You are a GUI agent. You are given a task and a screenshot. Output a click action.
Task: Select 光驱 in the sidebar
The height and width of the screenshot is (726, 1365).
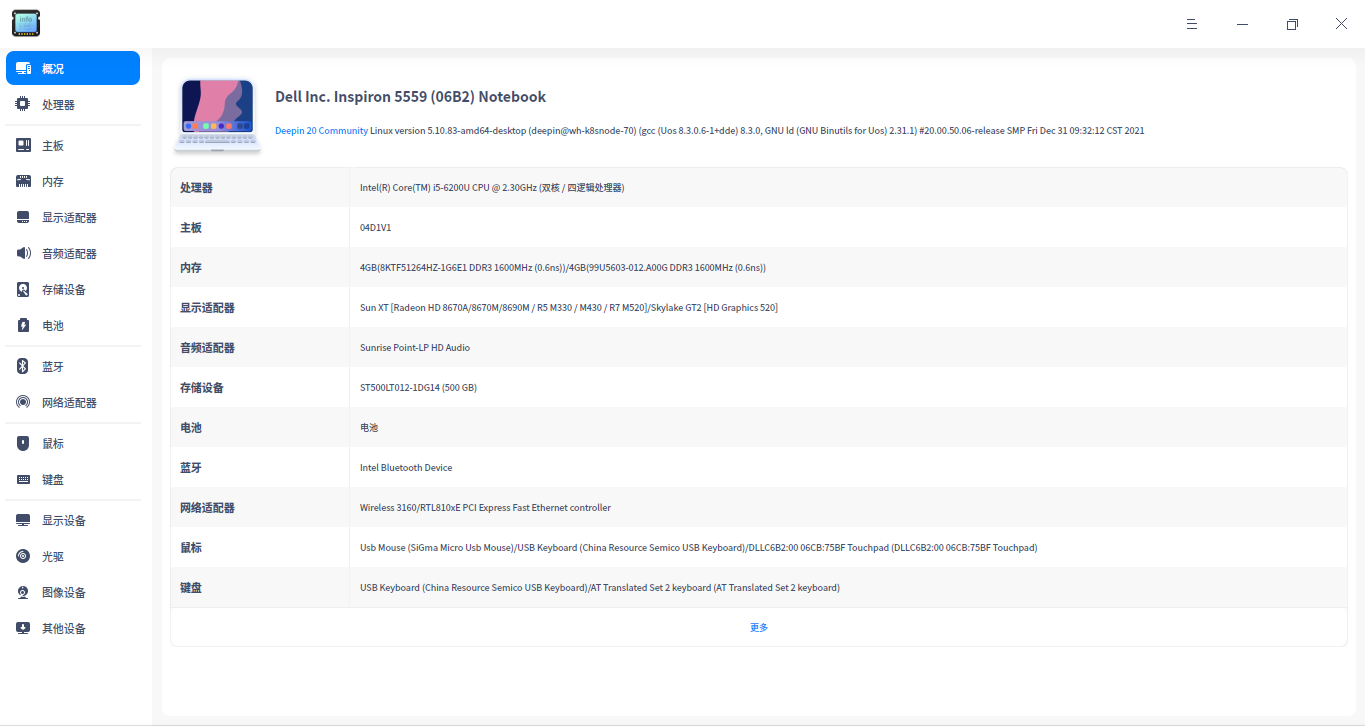tap(73, 556)
